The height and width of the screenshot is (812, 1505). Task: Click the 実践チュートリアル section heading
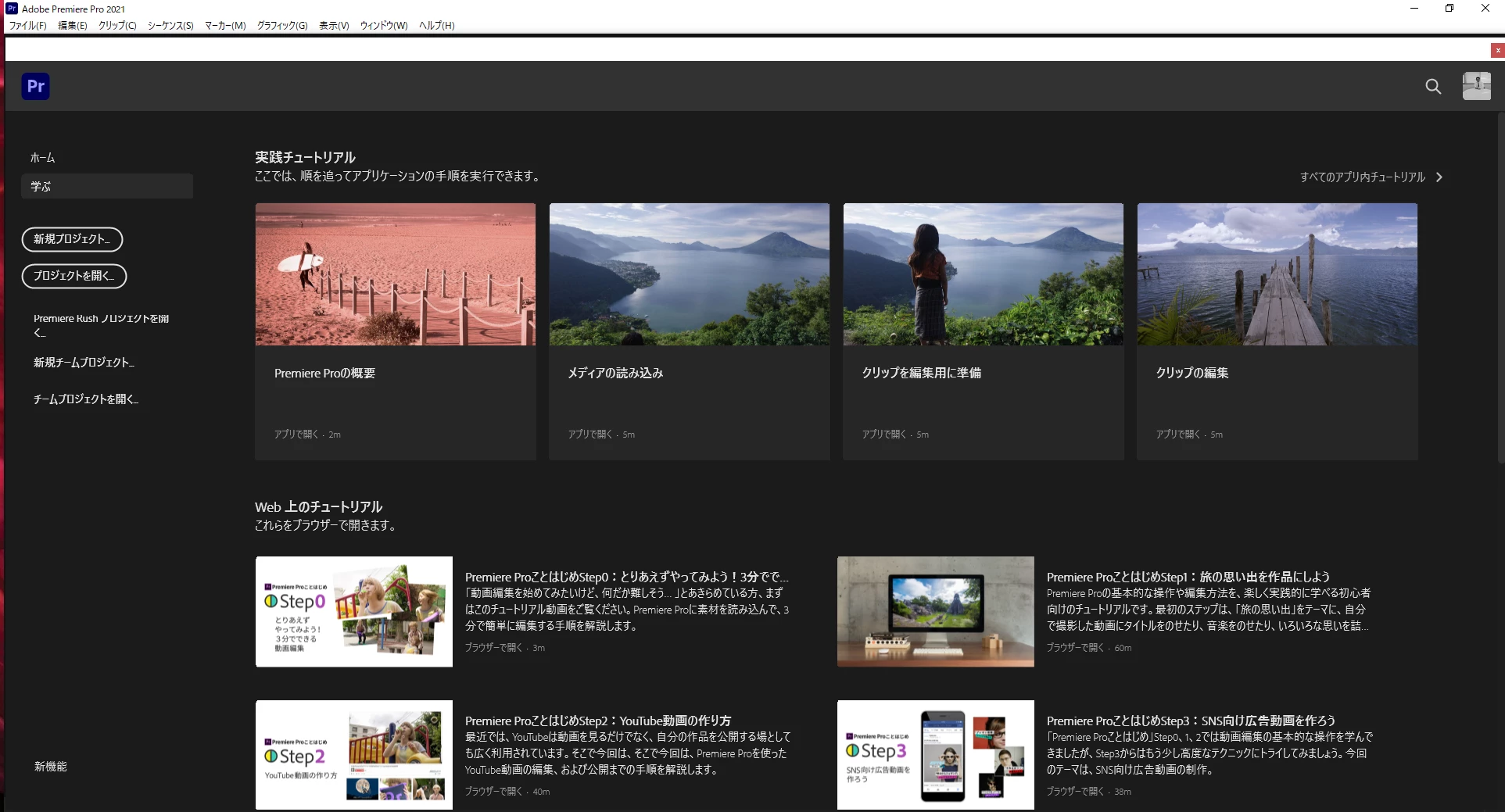click(305, 158)
